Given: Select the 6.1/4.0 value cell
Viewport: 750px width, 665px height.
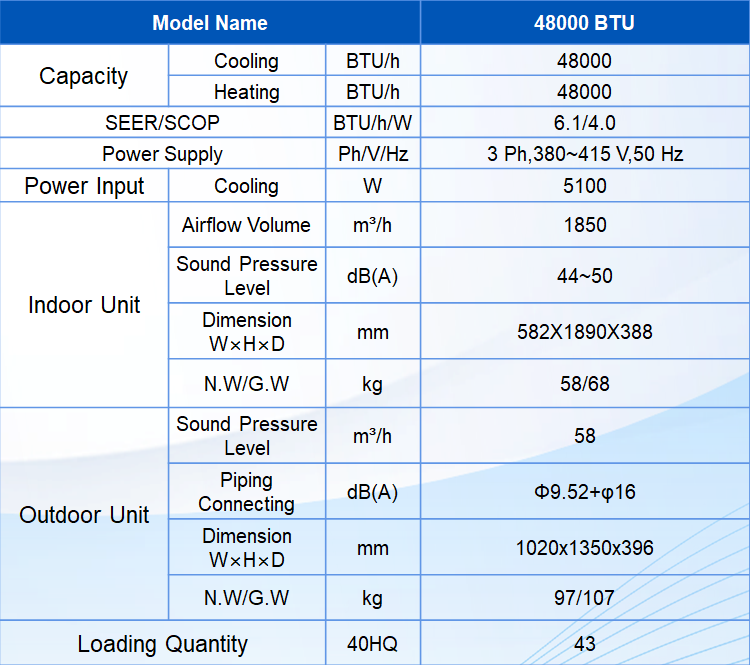Looking at the screenshot, I should [x=584, y=123].
